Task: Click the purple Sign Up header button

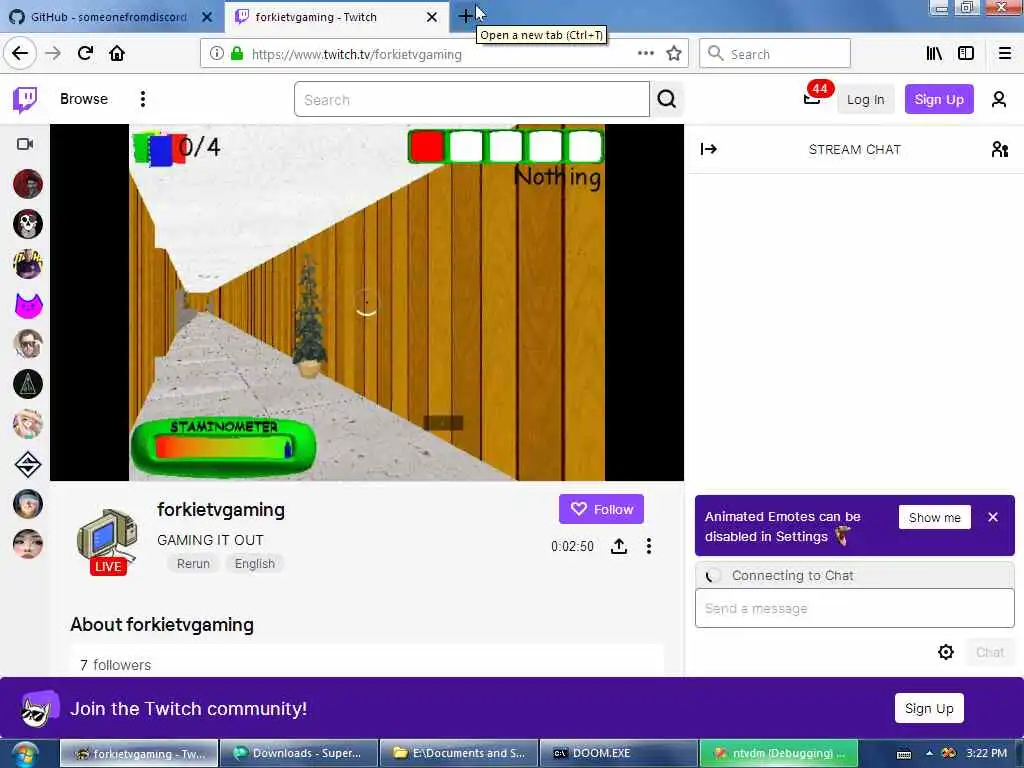Action: (939, 99)
